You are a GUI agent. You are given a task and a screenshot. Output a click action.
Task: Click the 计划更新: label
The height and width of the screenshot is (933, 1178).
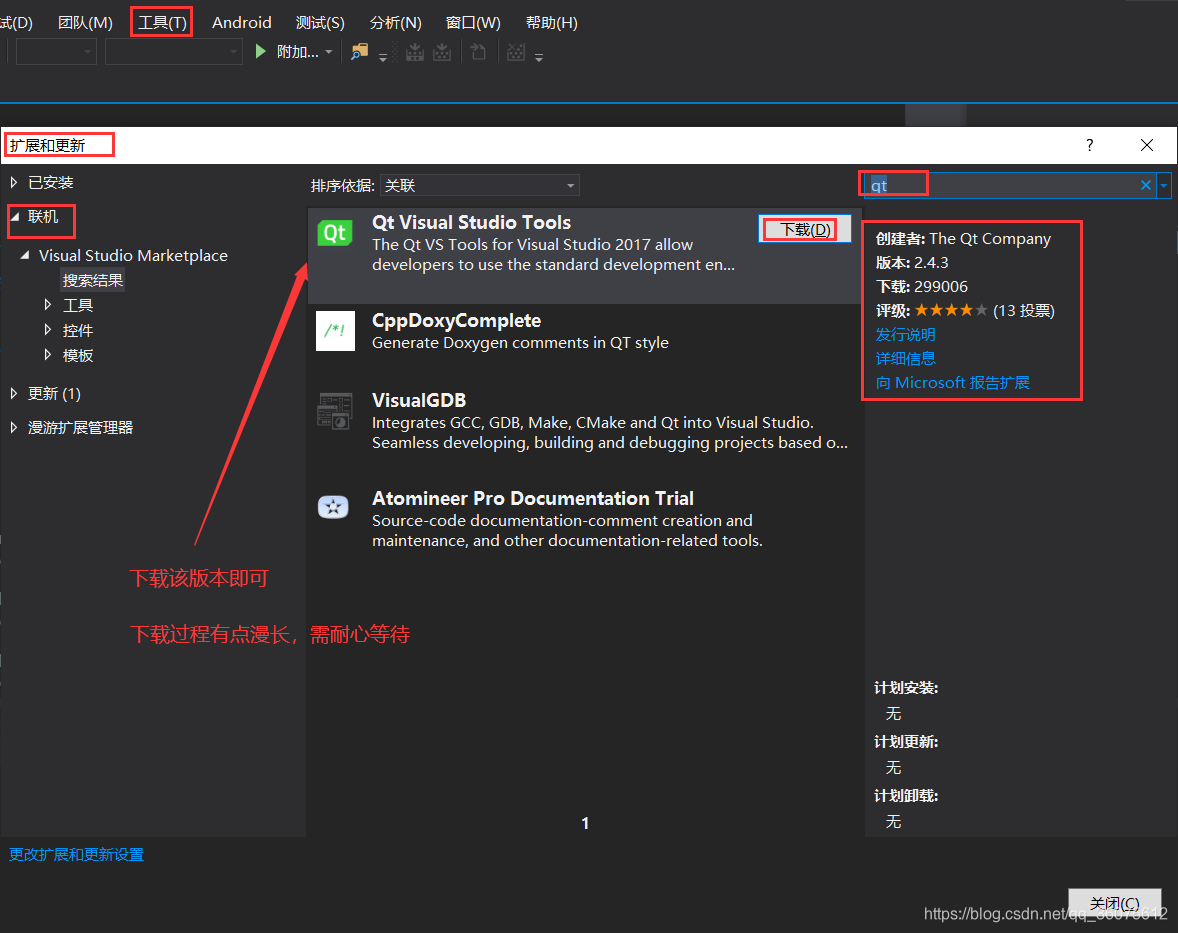pos(906,741)
